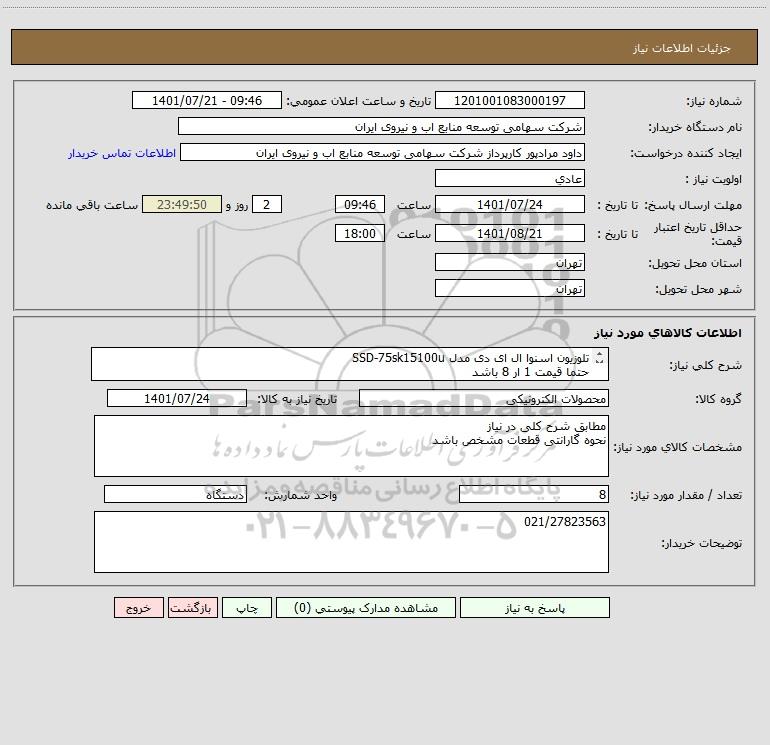This screenshot has height=745, width=770.
Task: Open اطلاعات تماس خریدار link
Action: [122, 153]
